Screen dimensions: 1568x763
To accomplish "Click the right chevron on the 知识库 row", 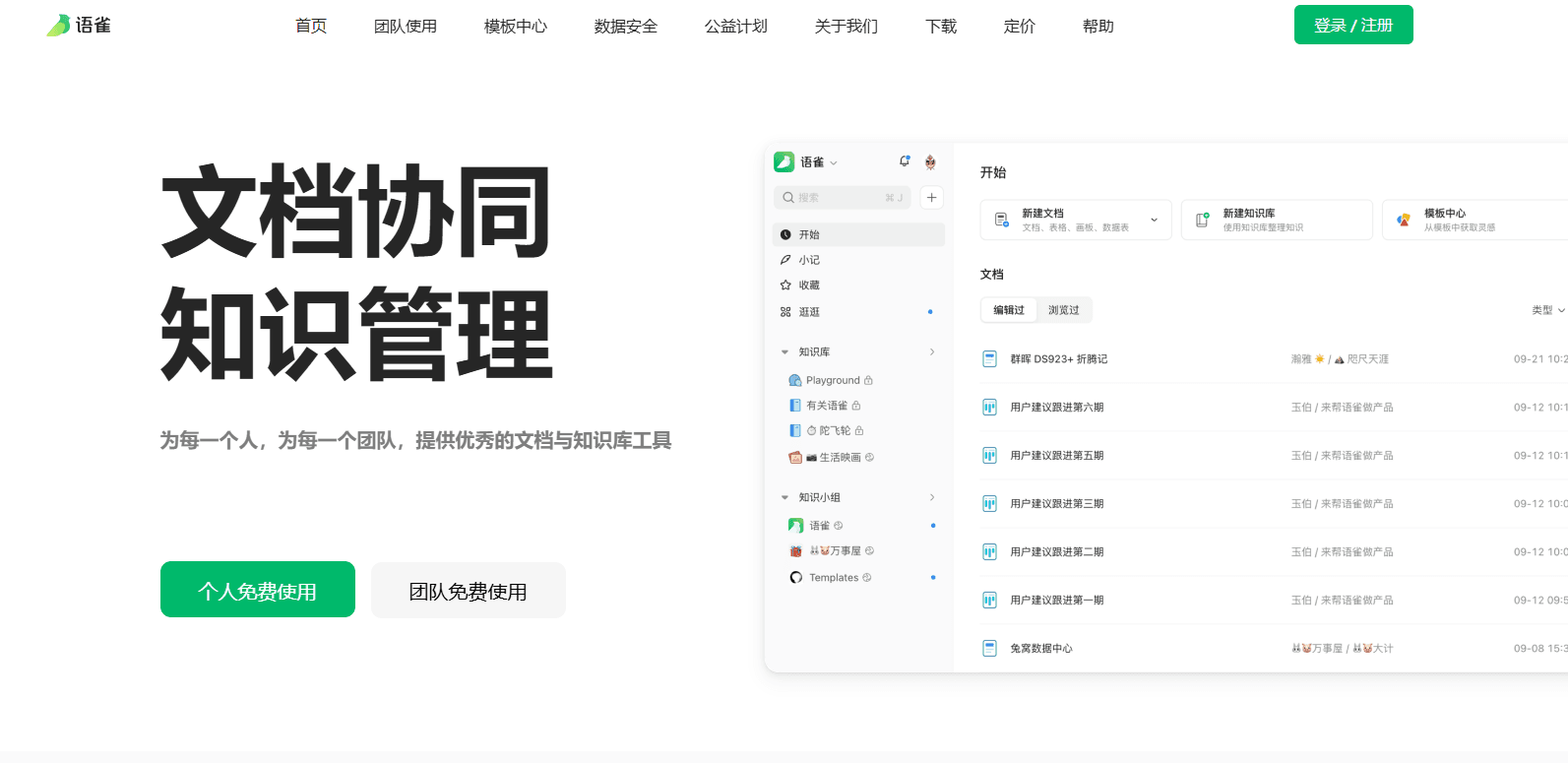I will (x=932, y=351).
